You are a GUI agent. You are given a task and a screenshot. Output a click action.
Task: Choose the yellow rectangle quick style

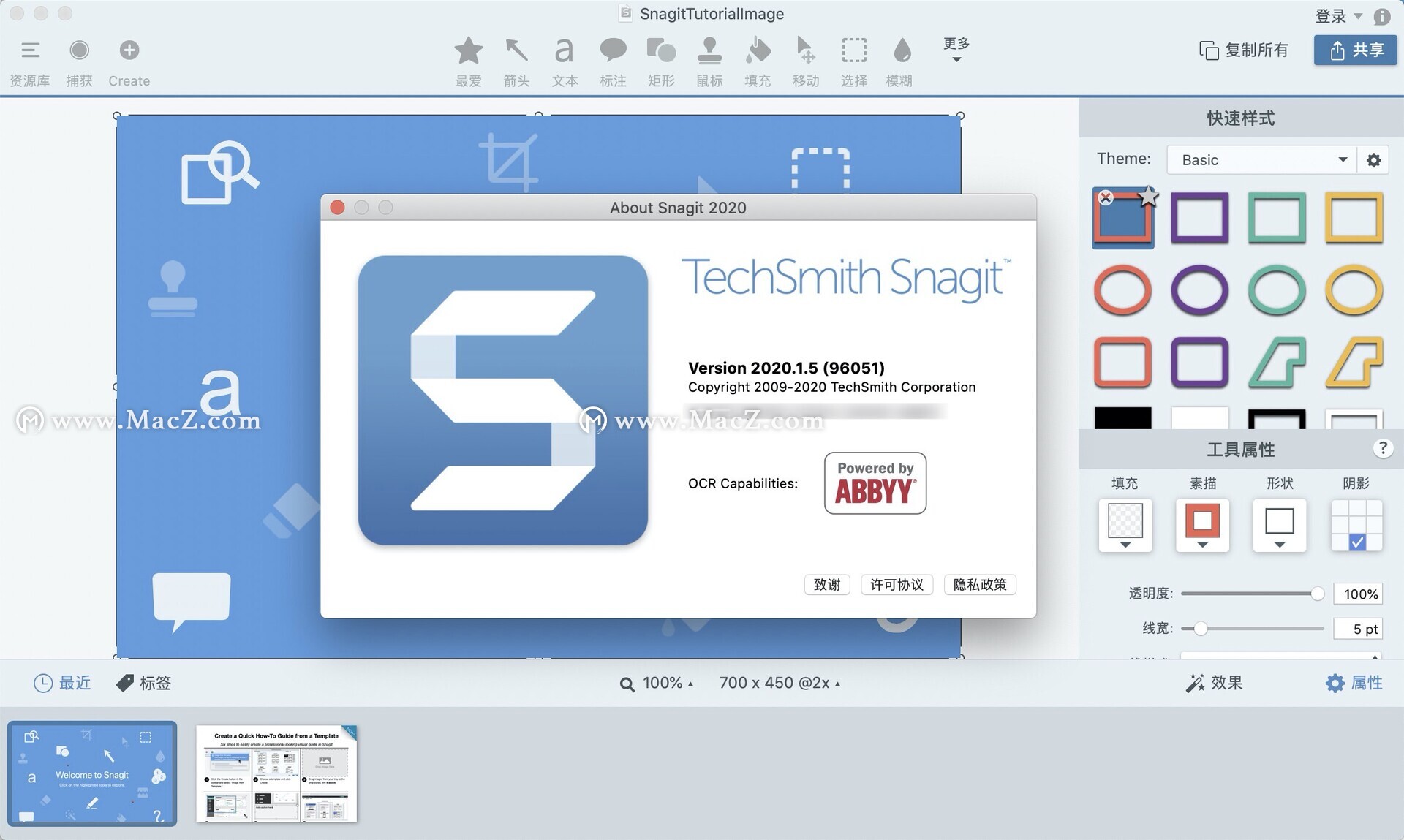1354,218
